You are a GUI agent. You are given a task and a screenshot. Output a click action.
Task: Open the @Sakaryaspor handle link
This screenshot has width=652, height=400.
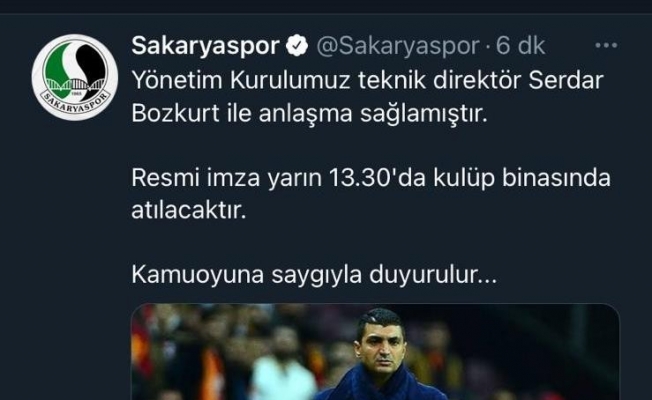click(x=398, y=46)
